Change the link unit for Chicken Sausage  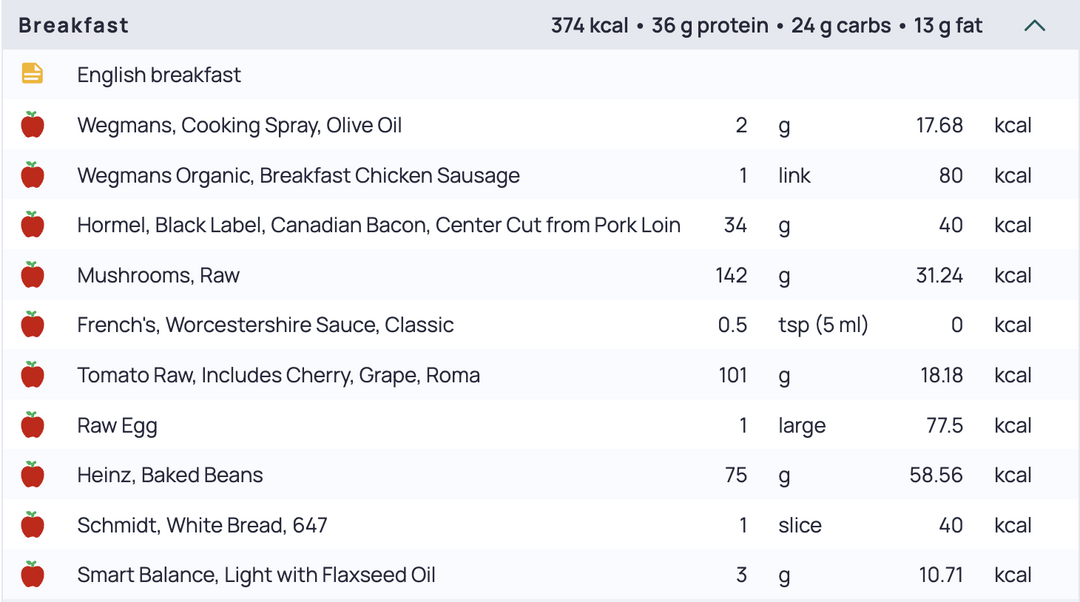[794, 175]
